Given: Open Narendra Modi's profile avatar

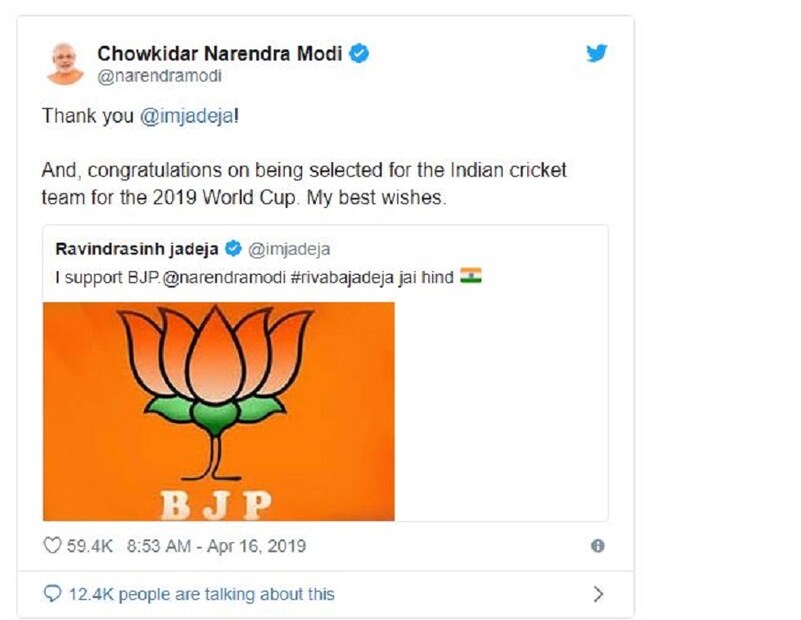Looking at the screenshot, I should click(x=65, y=63).
